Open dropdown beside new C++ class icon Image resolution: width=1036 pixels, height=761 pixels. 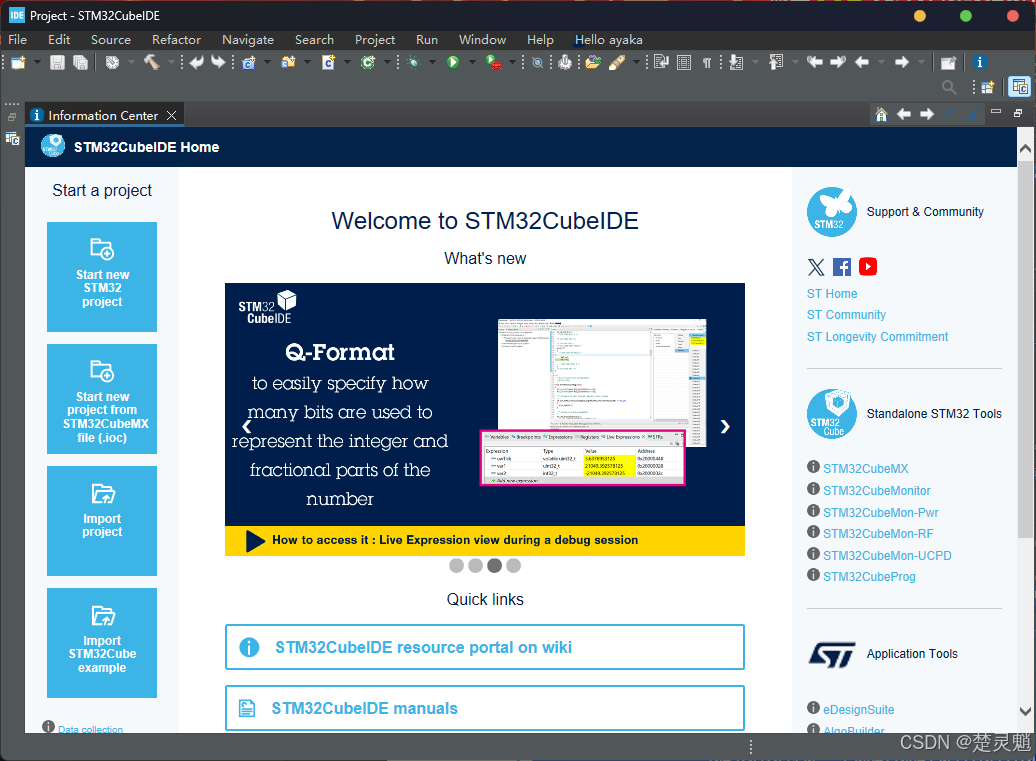coord(387,62)
